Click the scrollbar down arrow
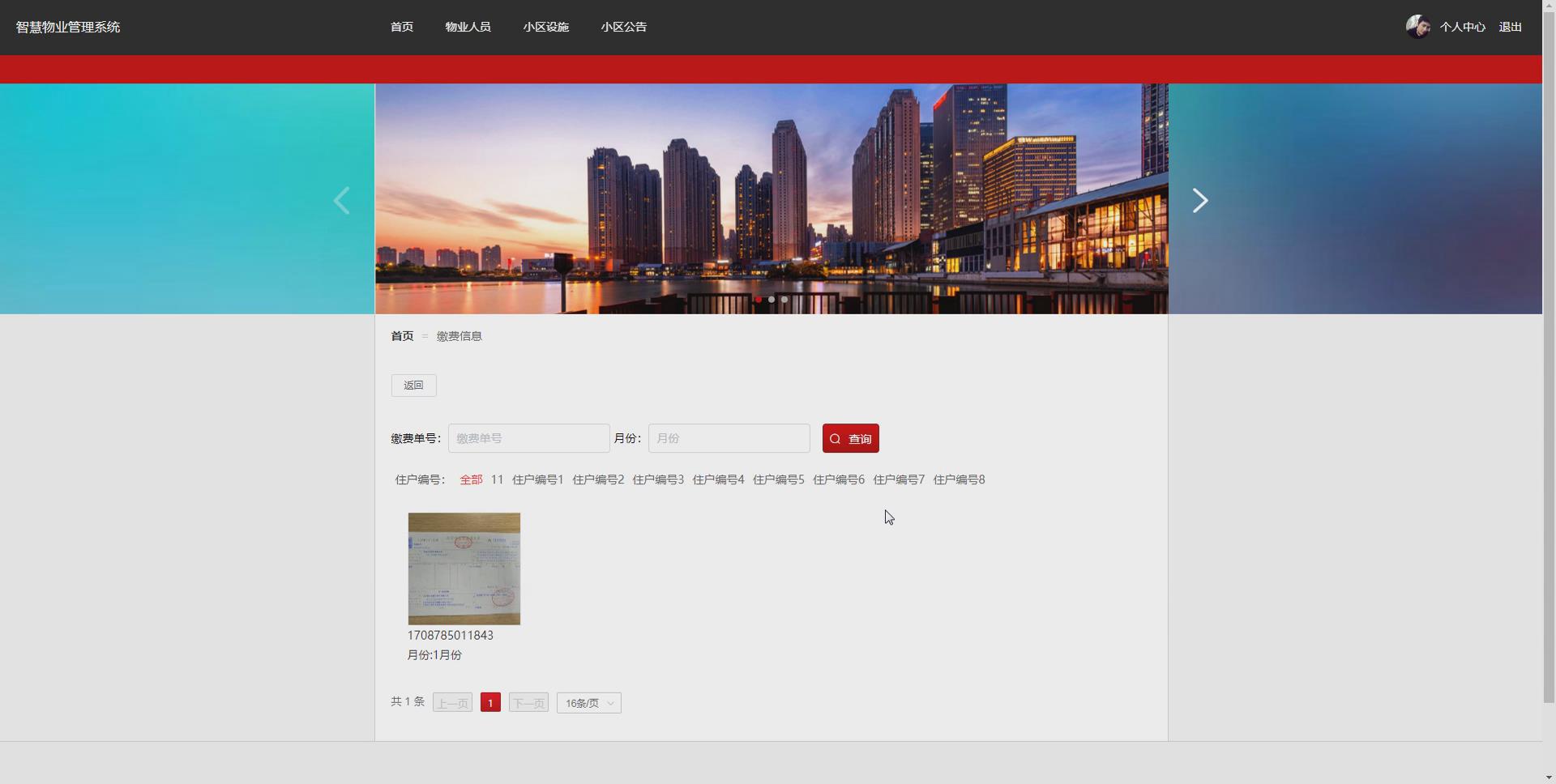The width and height of the screenshot is (1556, 784). coord(1549,778)
